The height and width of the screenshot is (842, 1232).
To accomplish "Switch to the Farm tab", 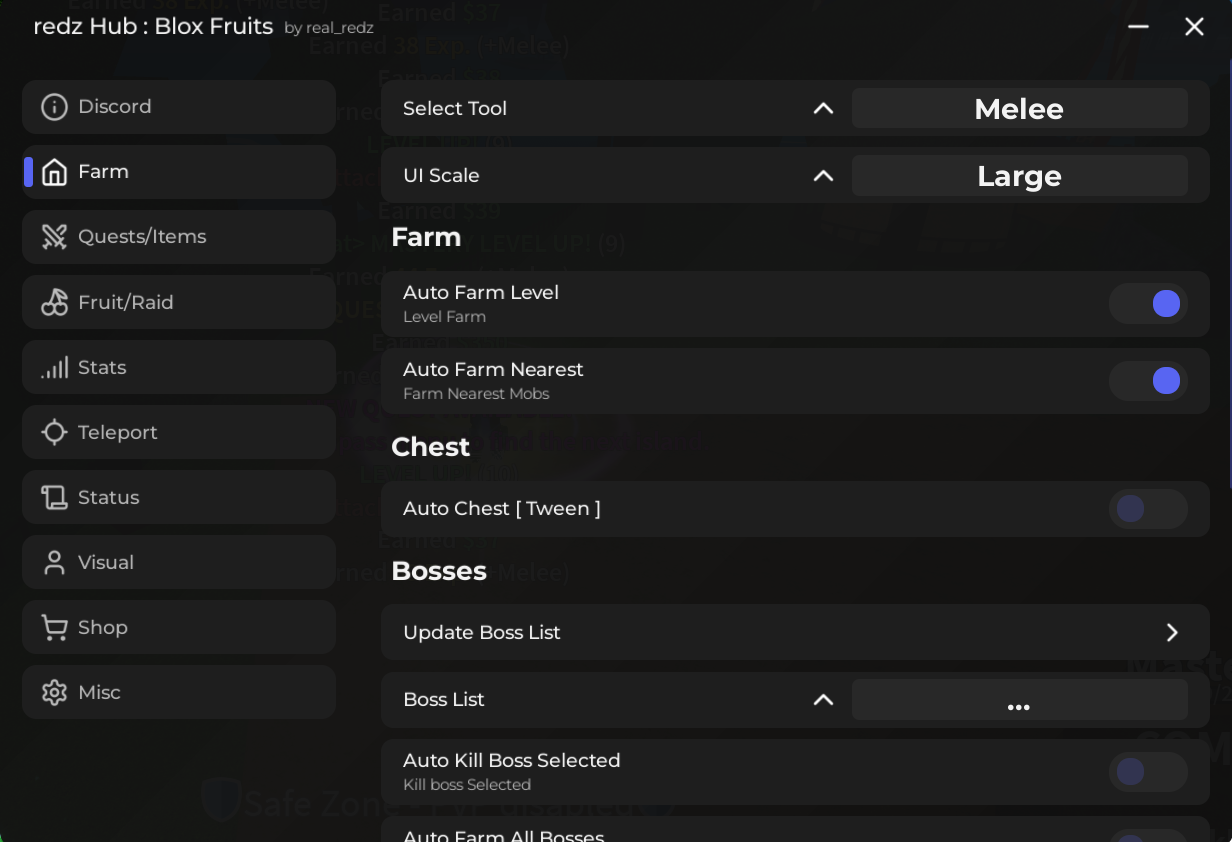I will point(179,172).
